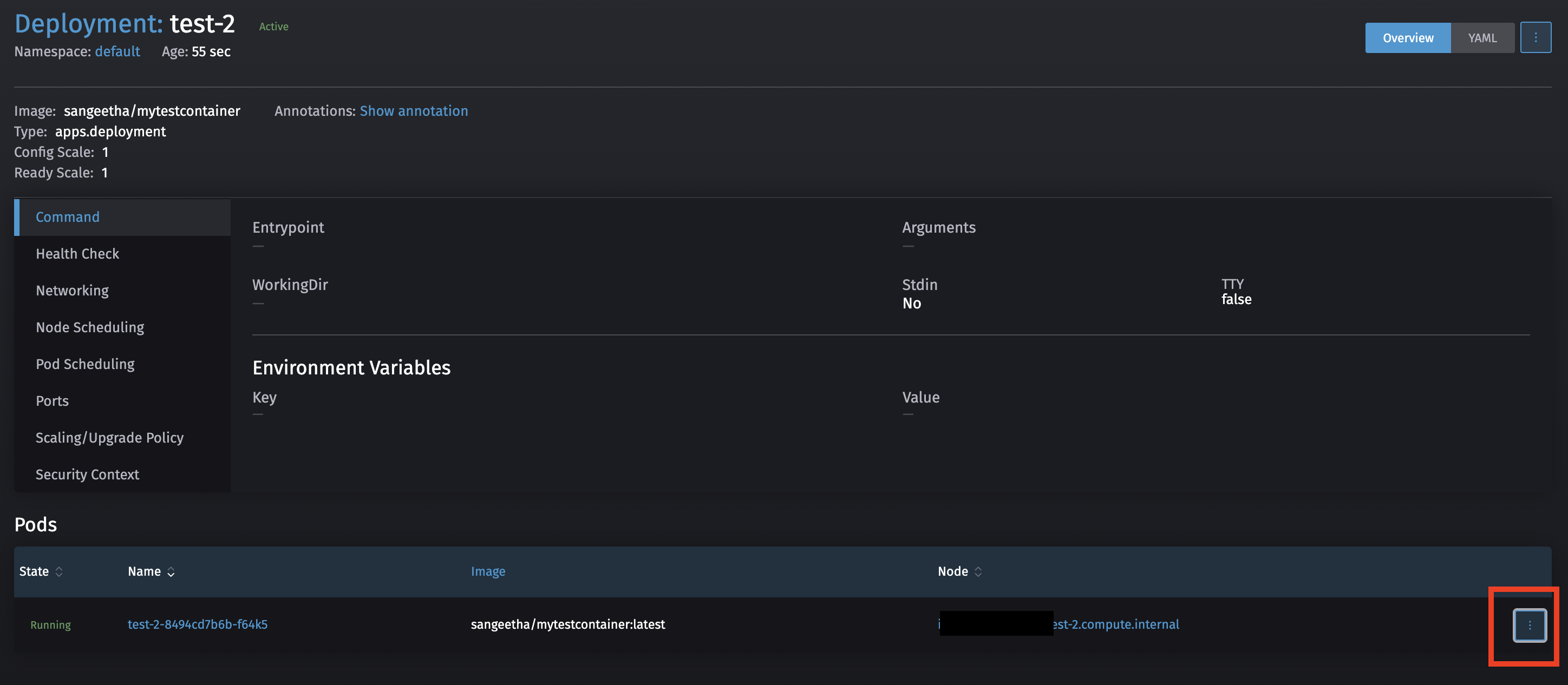Open the pod row actions kebab menu
This screenshot has width=1568, height=685.
[x=1529, y=625]
